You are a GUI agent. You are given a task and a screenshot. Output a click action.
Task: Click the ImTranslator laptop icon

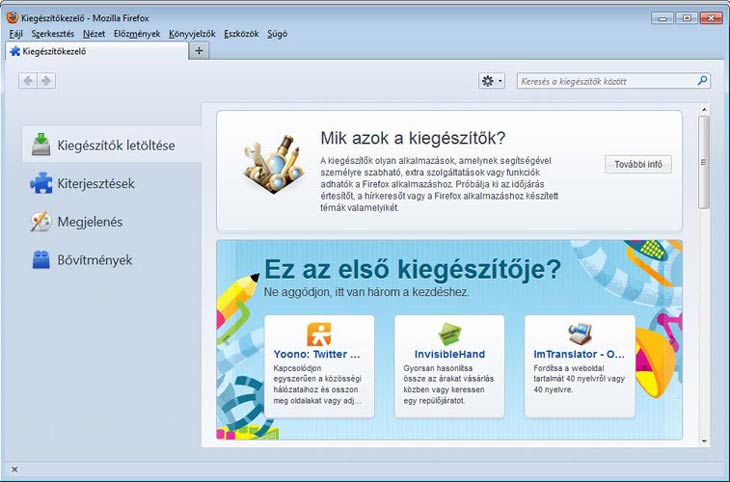(580, 334)
